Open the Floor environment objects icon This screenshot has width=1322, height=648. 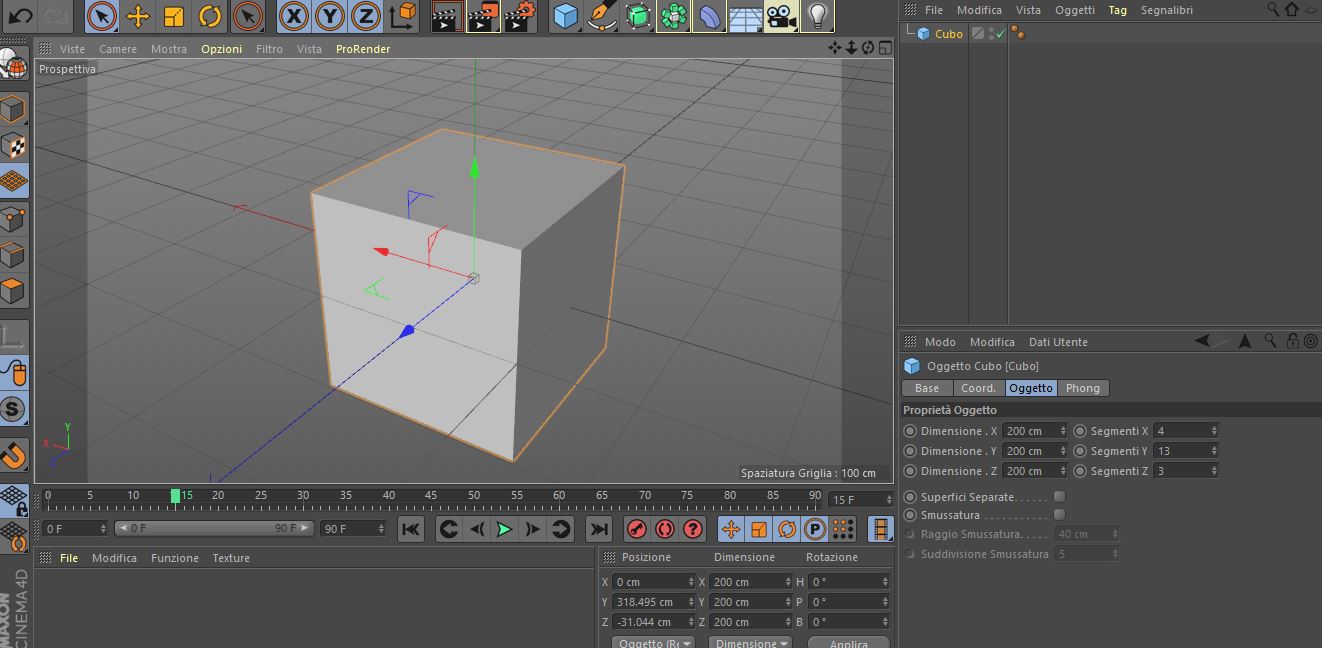pos(745,16)
